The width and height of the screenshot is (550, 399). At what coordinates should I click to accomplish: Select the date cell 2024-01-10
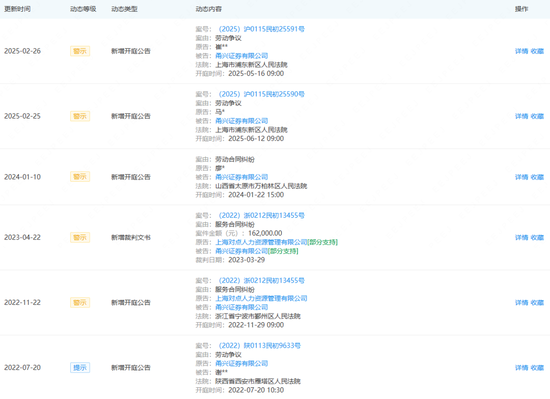(x=22, y=177)
